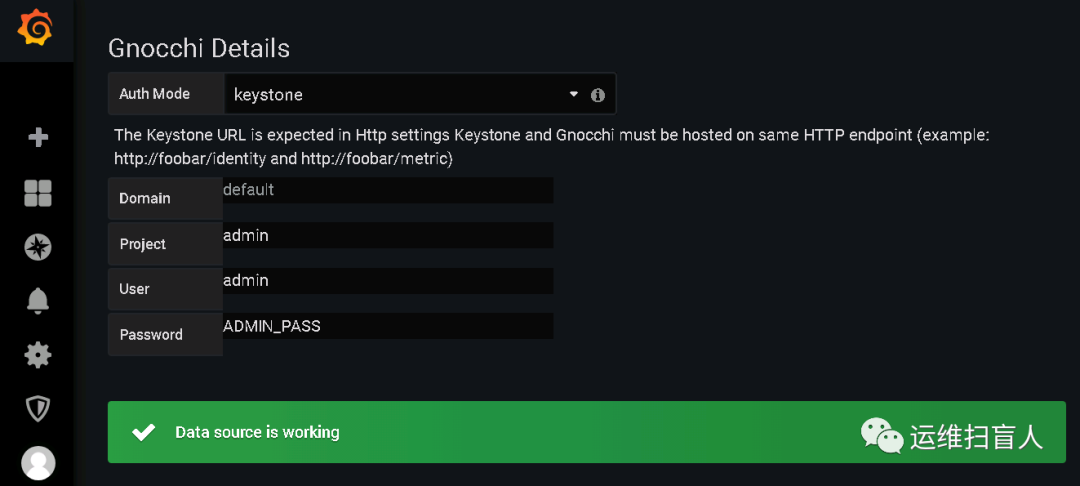Open the Server Admin shield icon

[38, 408]
